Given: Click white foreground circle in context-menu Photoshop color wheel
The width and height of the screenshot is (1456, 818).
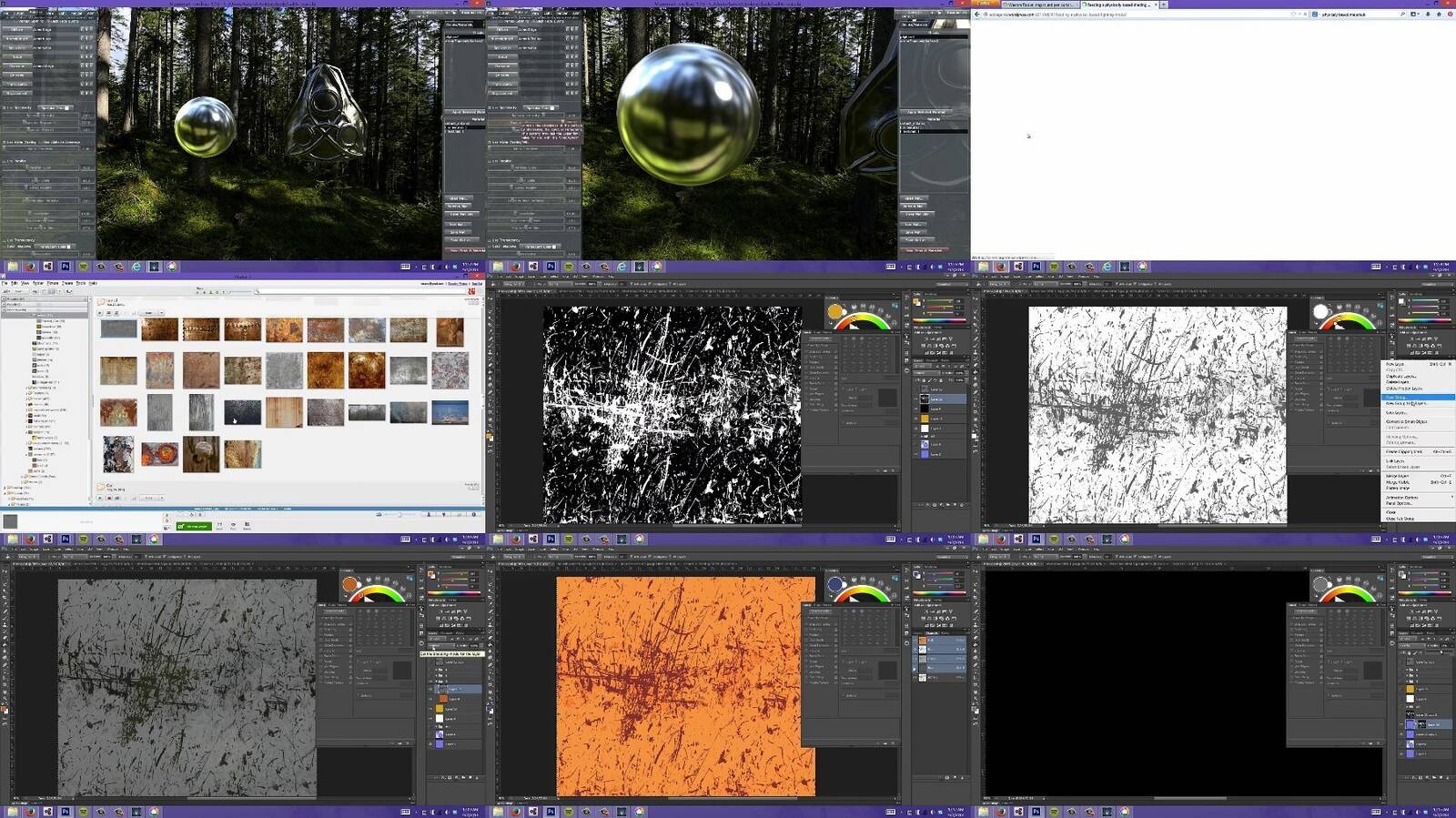Looking at the screenshot, I should [x=1320, y=311].
